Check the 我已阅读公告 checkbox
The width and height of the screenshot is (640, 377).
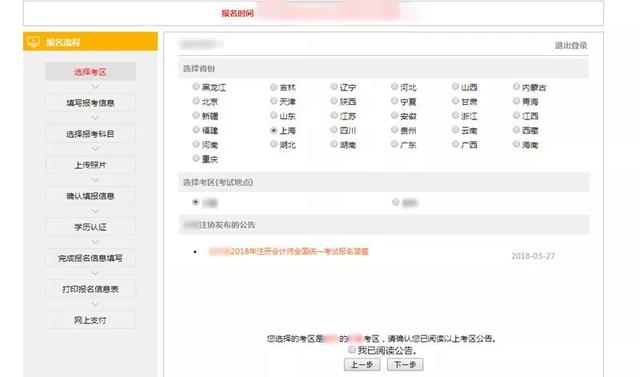(x=352, y=350)
